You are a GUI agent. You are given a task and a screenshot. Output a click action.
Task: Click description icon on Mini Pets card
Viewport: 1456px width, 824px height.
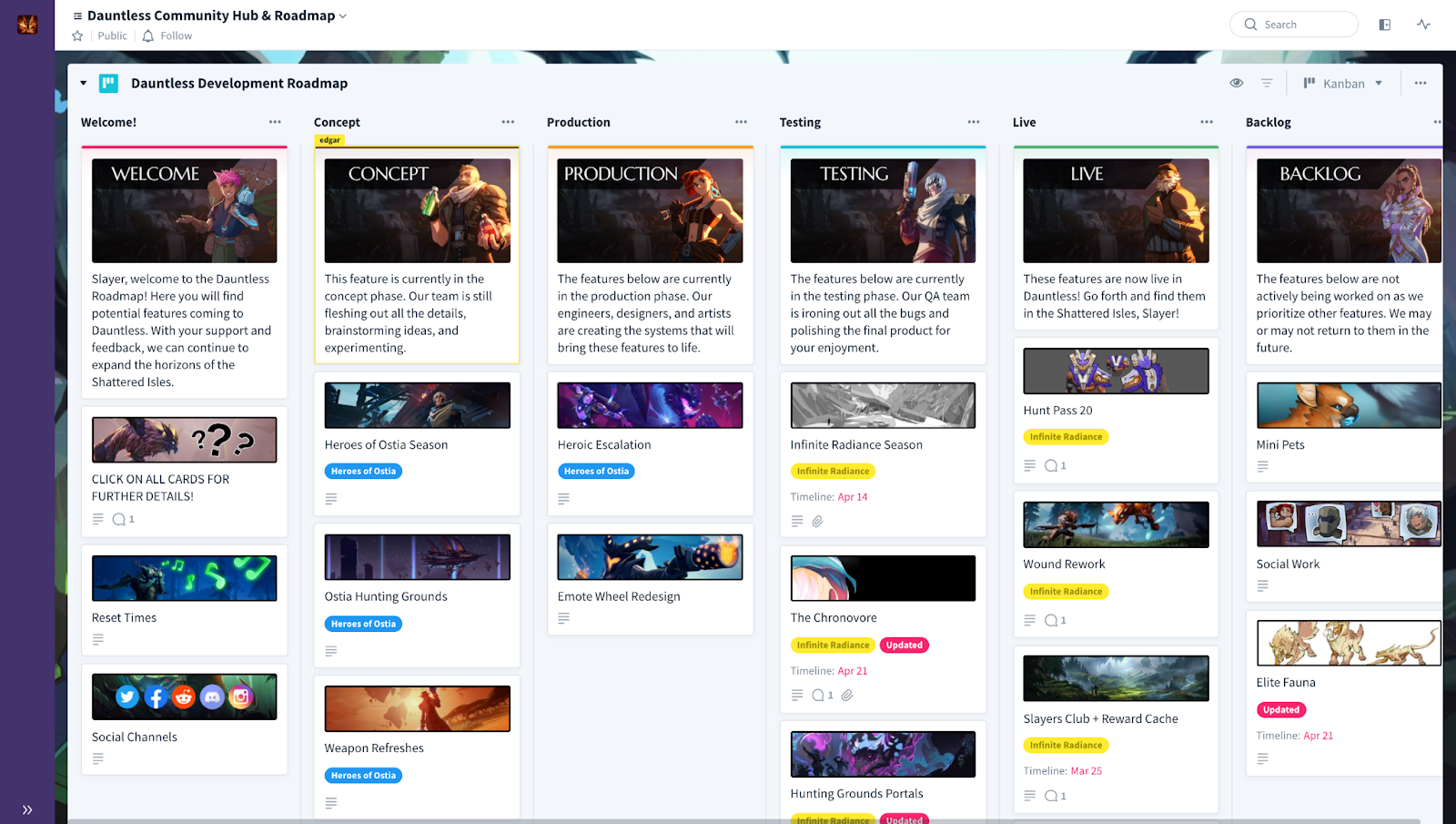(x=1263, y=467)
